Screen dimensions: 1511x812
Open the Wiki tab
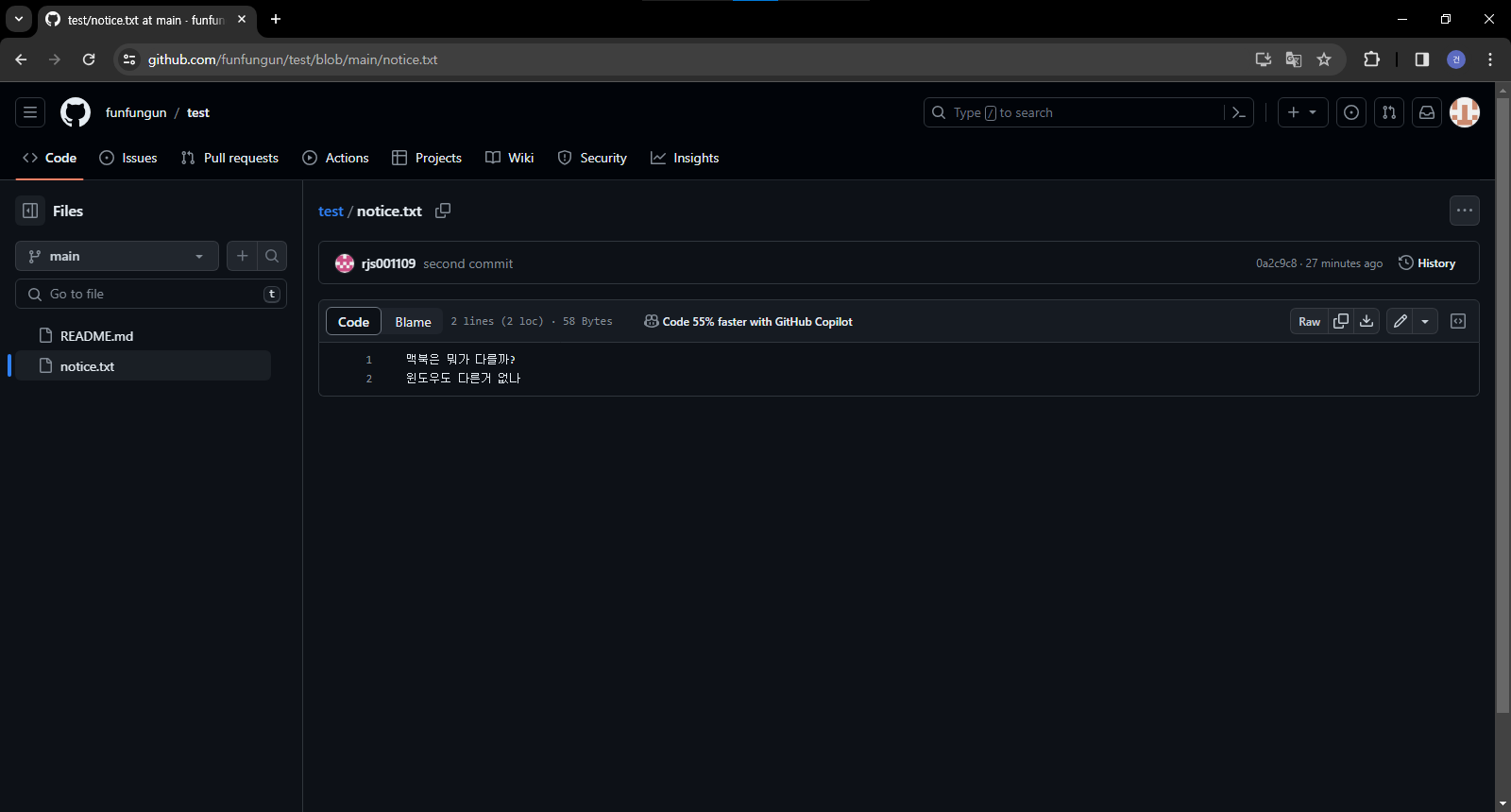(510, 158)
